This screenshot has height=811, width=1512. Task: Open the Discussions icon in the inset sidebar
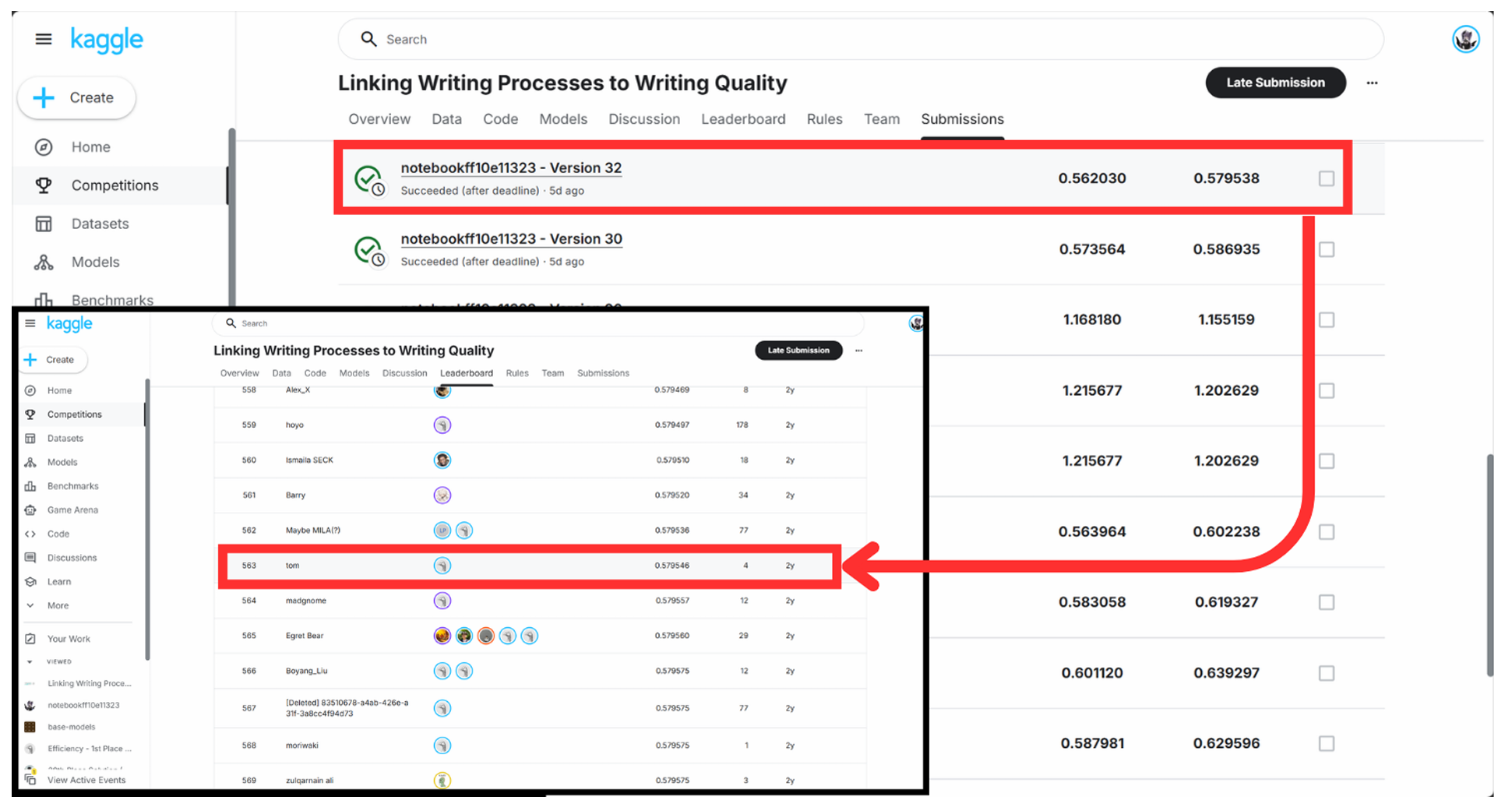pyautogui.click(x=30, y=558)
